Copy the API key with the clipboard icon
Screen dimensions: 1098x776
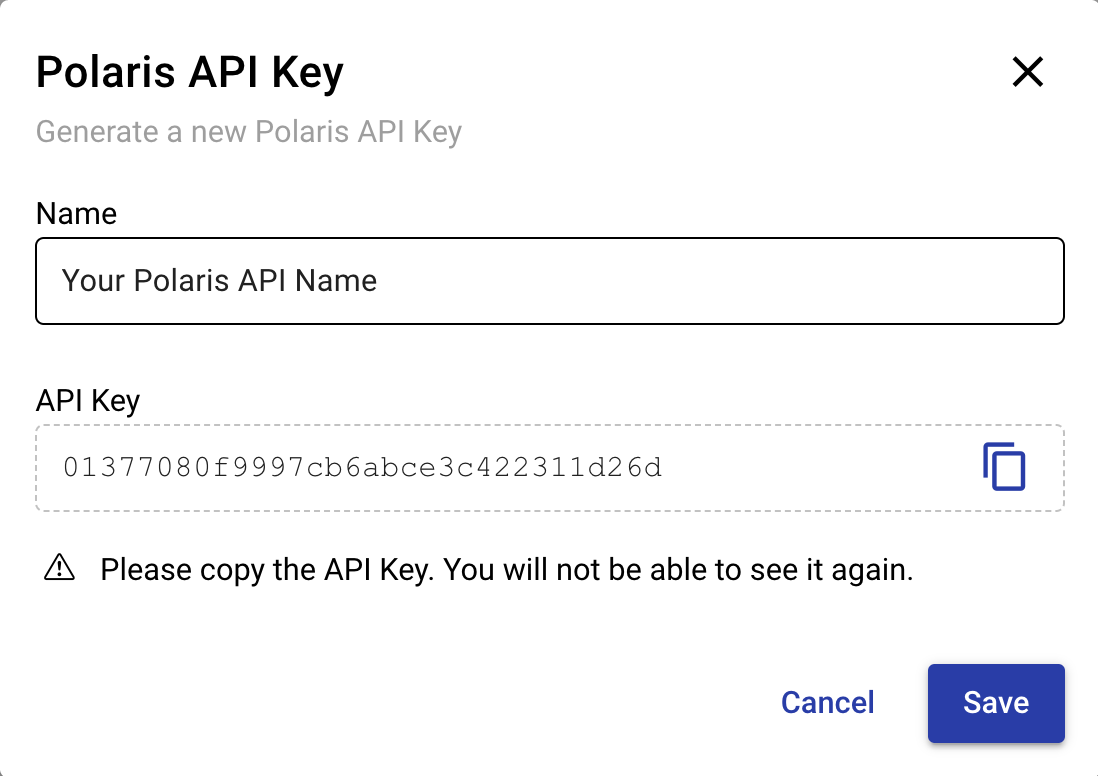[x=1004, y=466]
